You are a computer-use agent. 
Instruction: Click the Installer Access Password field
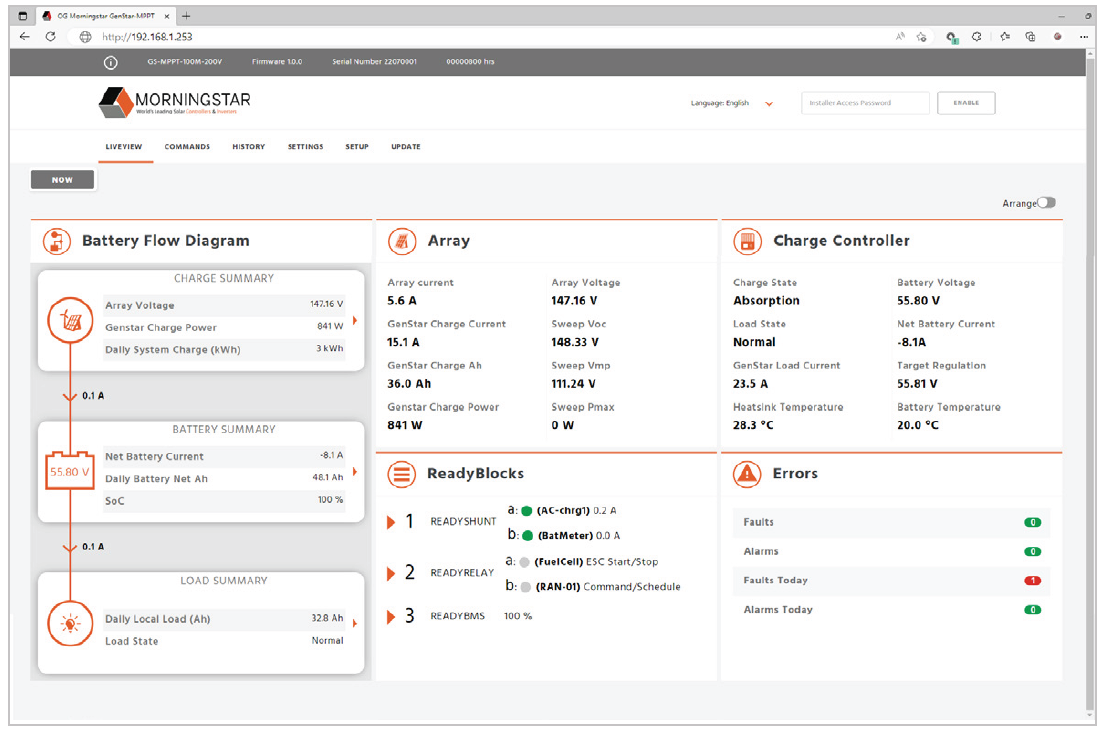tap(865, 103)
